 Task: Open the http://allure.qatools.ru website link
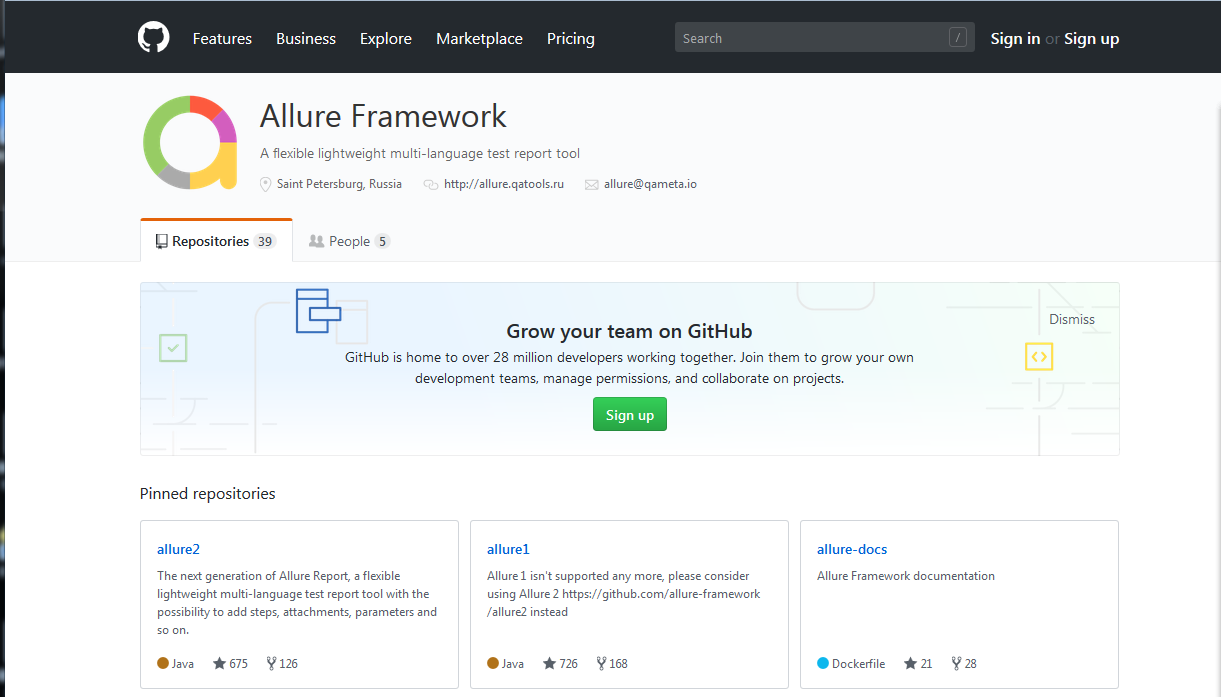click(x=504, y=184)
